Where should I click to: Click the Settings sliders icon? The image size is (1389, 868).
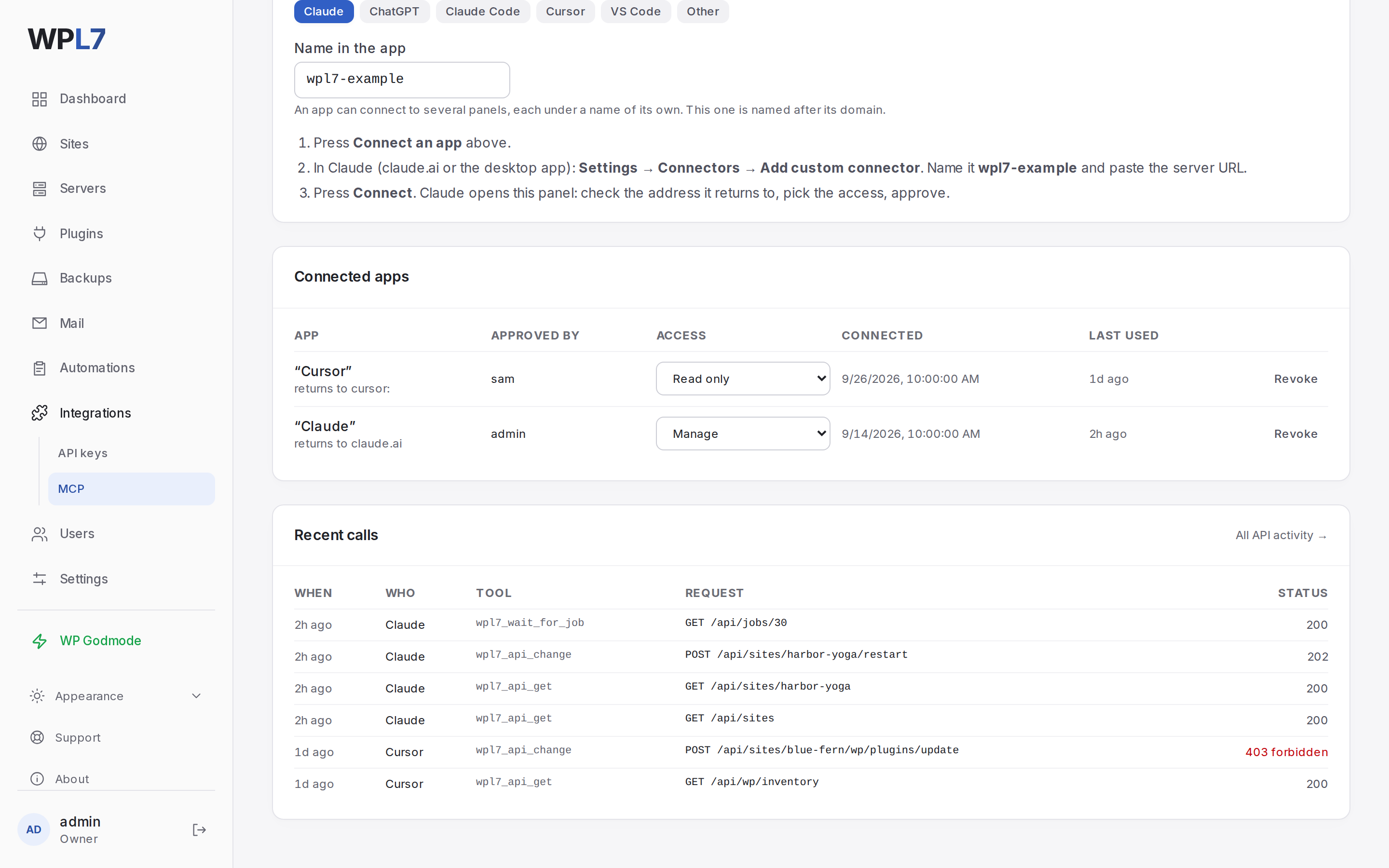[x=39, y=579]
